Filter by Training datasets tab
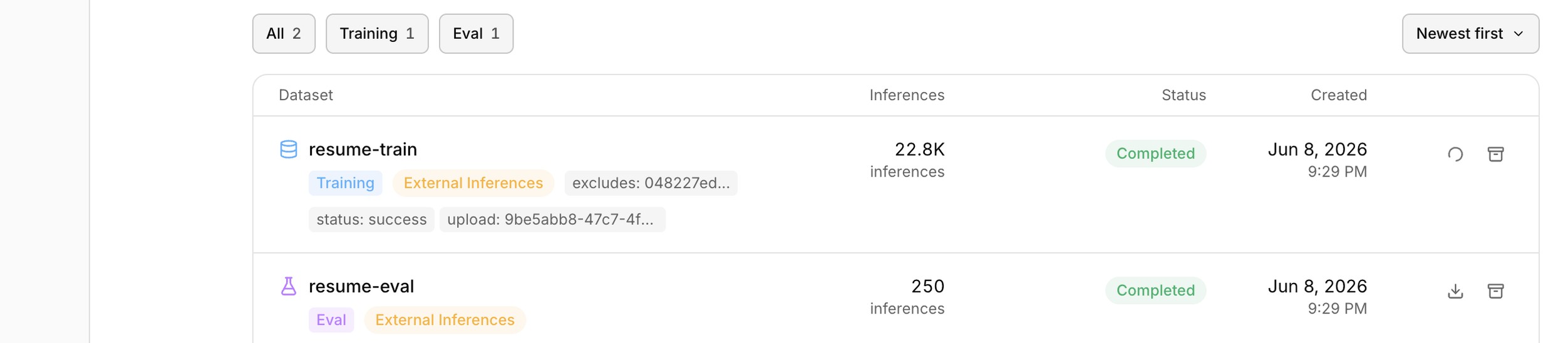This screenshot has width=1568, height=343. (x=377, y=34)
